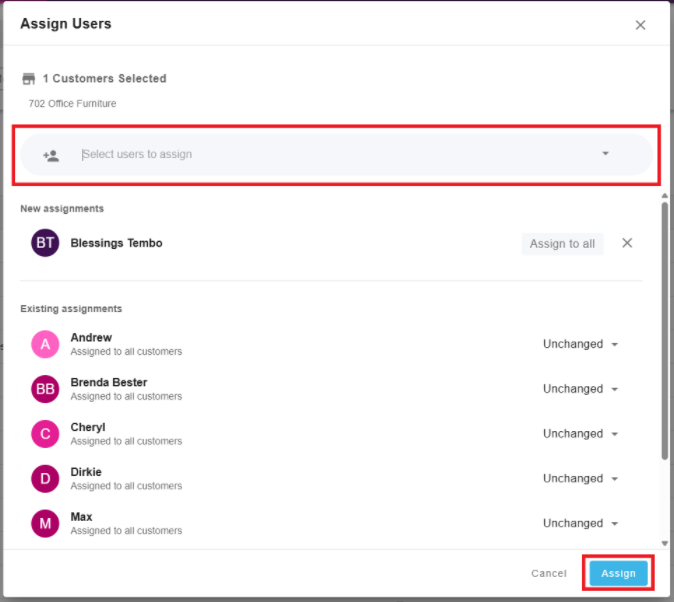Click Max's M avatar icon
This screenshot has height=602, width=674.
tap(45, 523)
